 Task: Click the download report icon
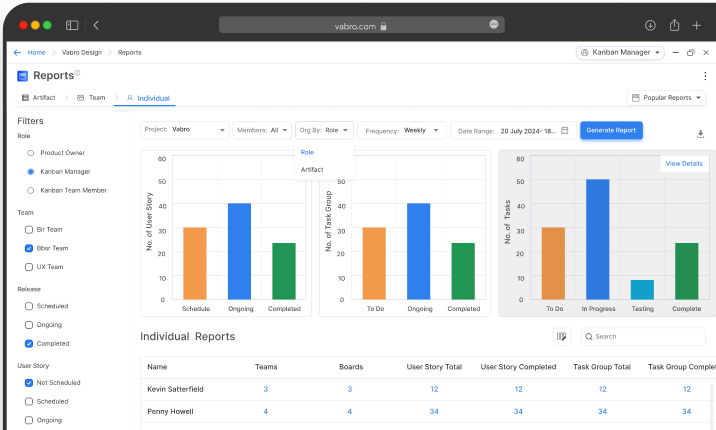(700, 133)
